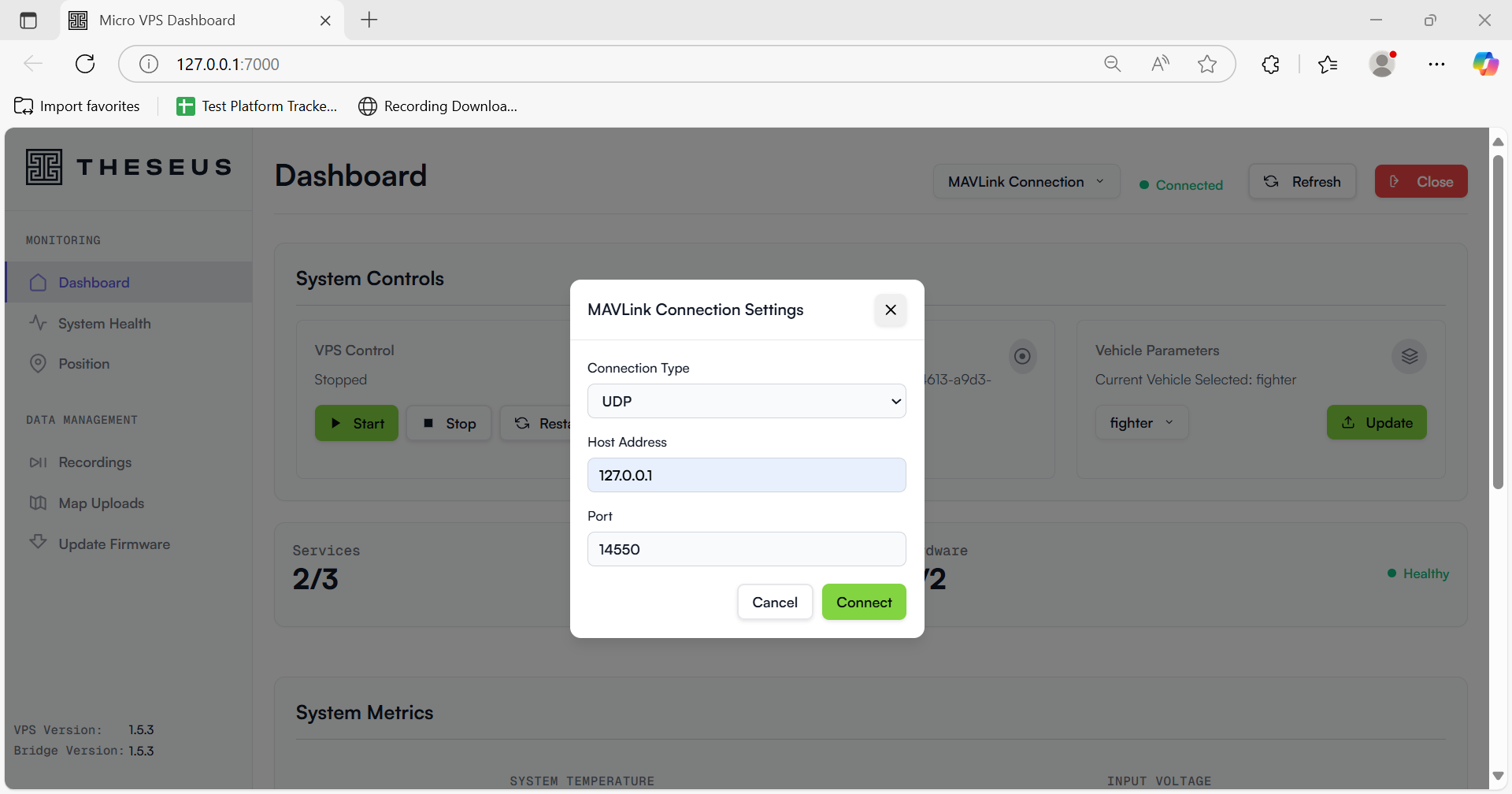The height and width of the screenshot is (794, 1512).
Task: Open the Connection Type UDP dropdown
Action: point(746,401)
